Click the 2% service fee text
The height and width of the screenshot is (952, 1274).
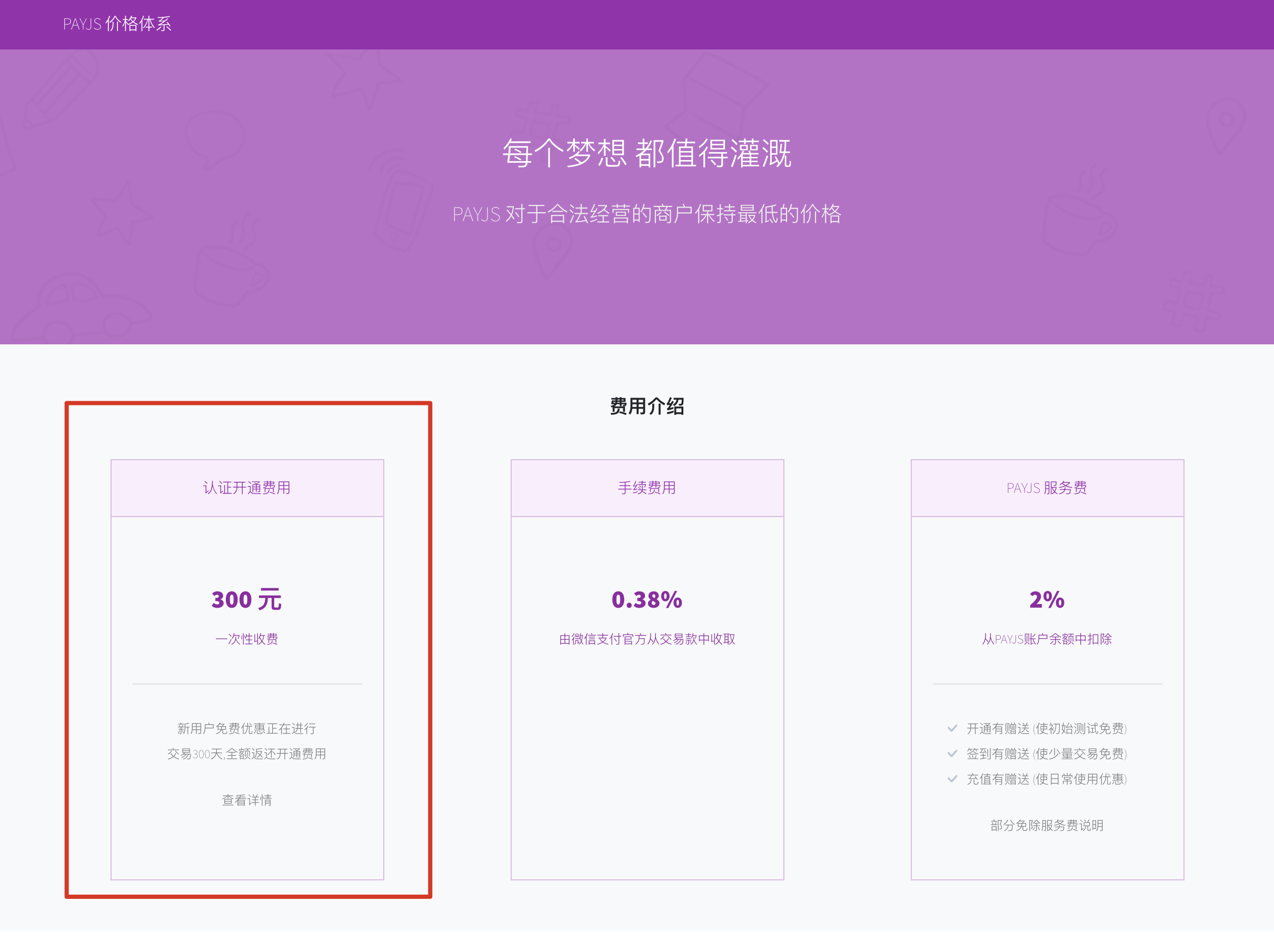tap(1047, 600)
